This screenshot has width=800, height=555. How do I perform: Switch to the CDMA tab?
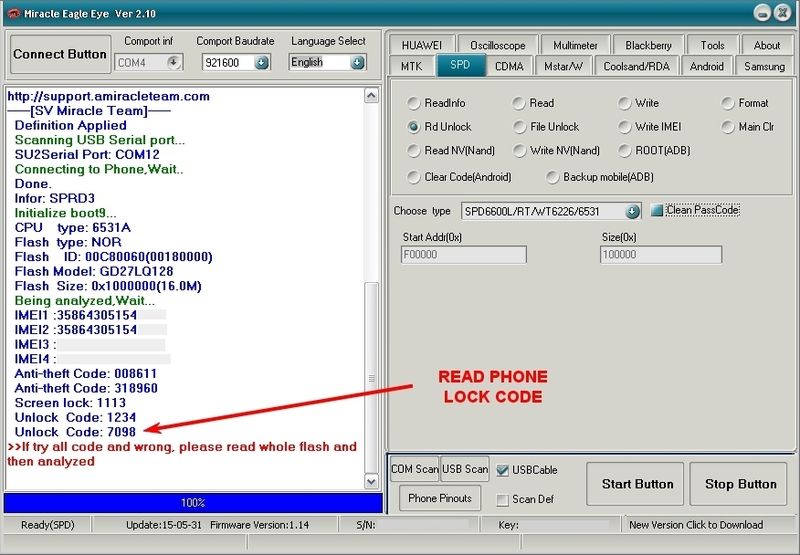tap(509, 66)
